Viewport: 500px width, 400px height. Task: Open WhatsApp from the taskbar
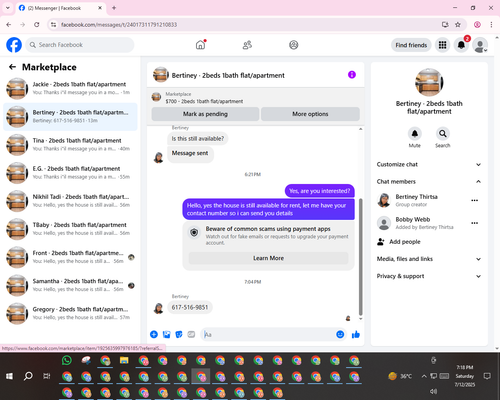pos(67,360)
